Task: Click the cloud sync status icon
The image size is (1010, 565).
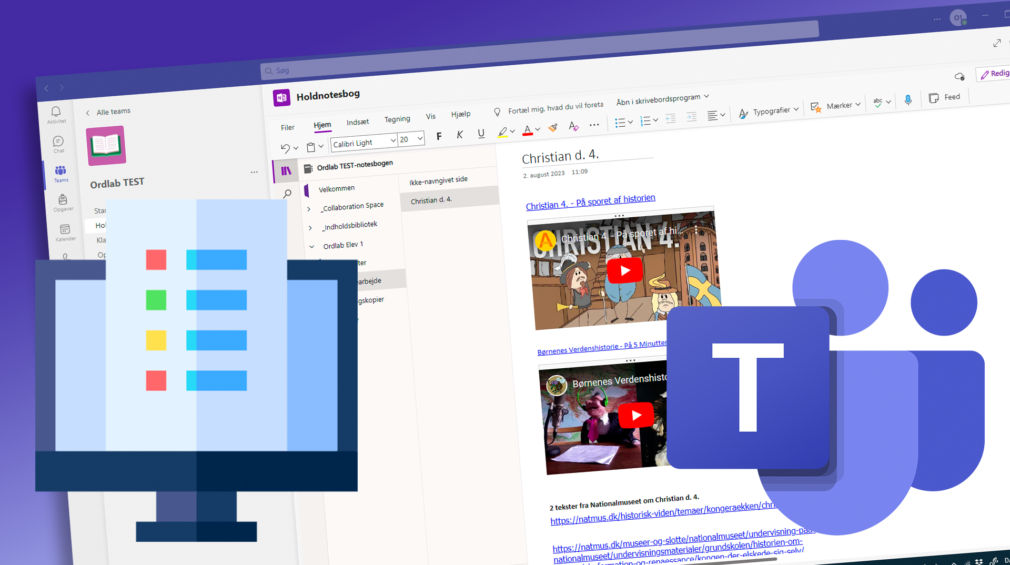Action: [x=960, y=77]
